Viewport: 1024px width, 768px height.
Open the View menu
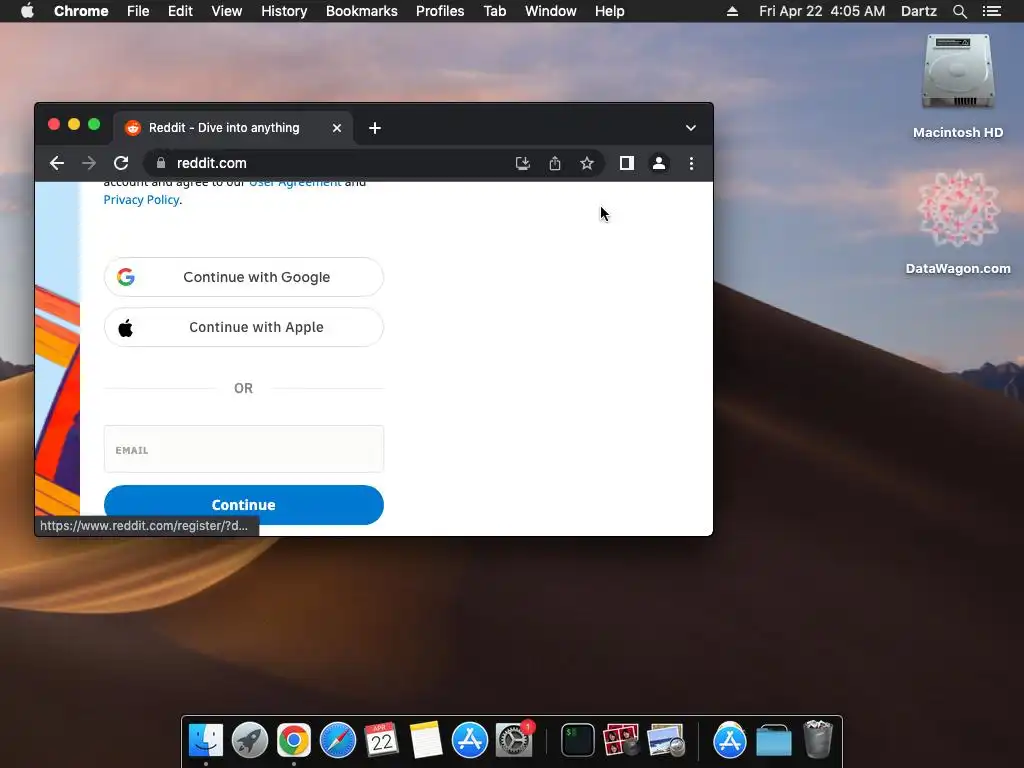click(227, 11)
